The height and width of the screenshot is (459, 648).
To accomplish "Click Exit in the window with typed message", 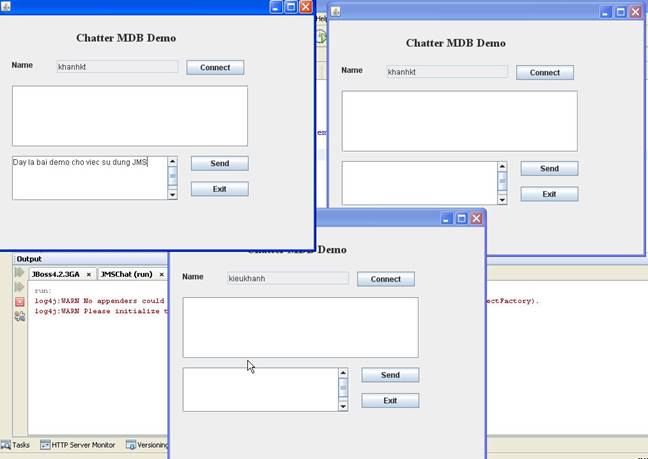I will pyautogui.click(x=219, y=189).
